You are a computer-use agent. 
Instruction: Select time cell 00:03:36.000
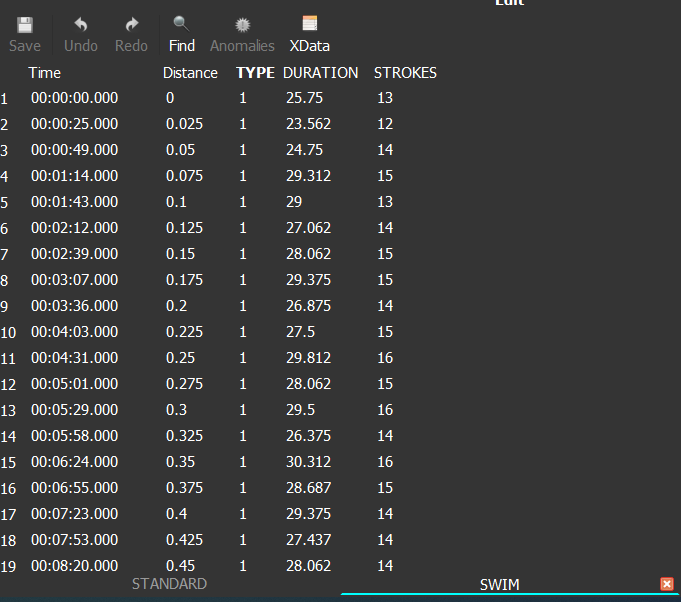pyautogui.click(x=75, y=306)
